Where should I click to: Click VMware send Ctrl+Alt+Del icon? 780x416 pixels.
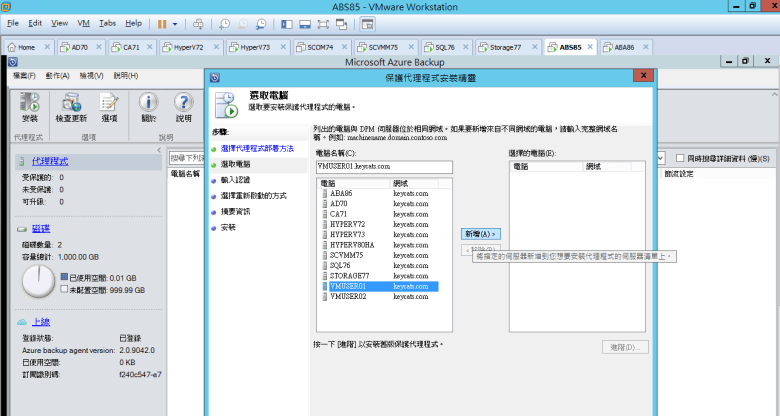(197, 22)
